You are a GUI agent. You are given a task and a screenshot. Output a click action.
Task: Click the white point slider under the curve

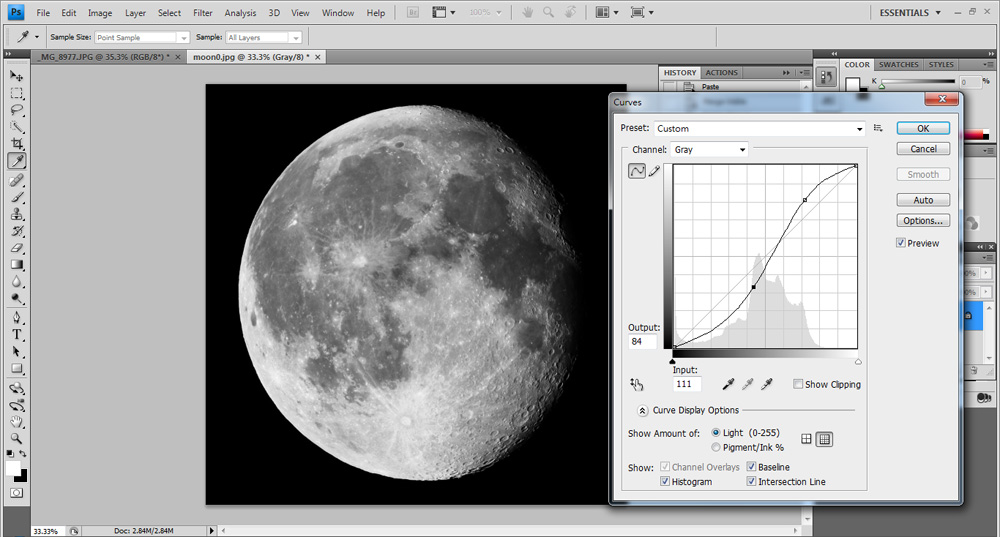coord(858,361)
